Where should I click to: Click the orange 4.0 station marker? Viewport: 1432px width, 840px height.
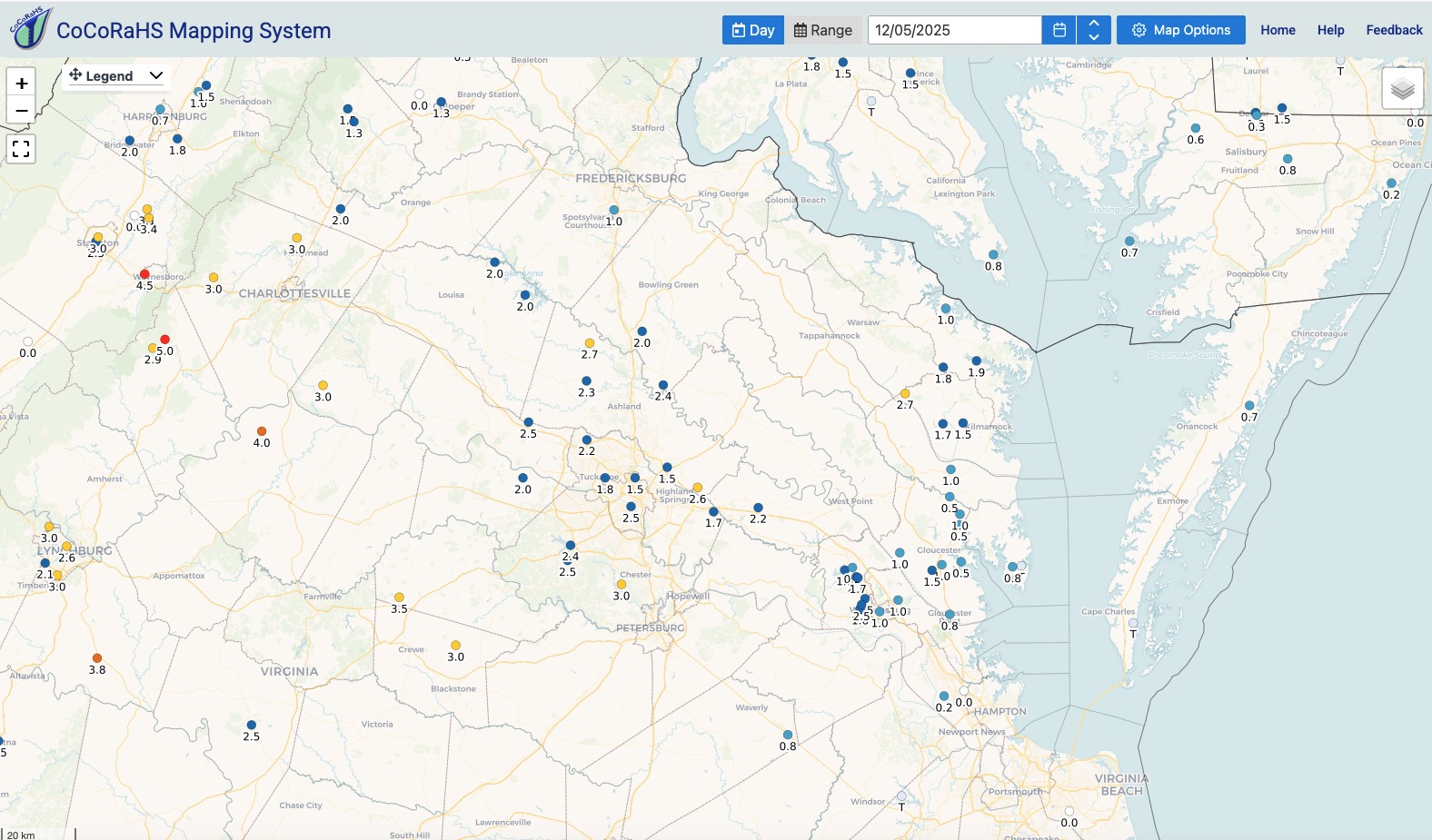tap(262, 431)
